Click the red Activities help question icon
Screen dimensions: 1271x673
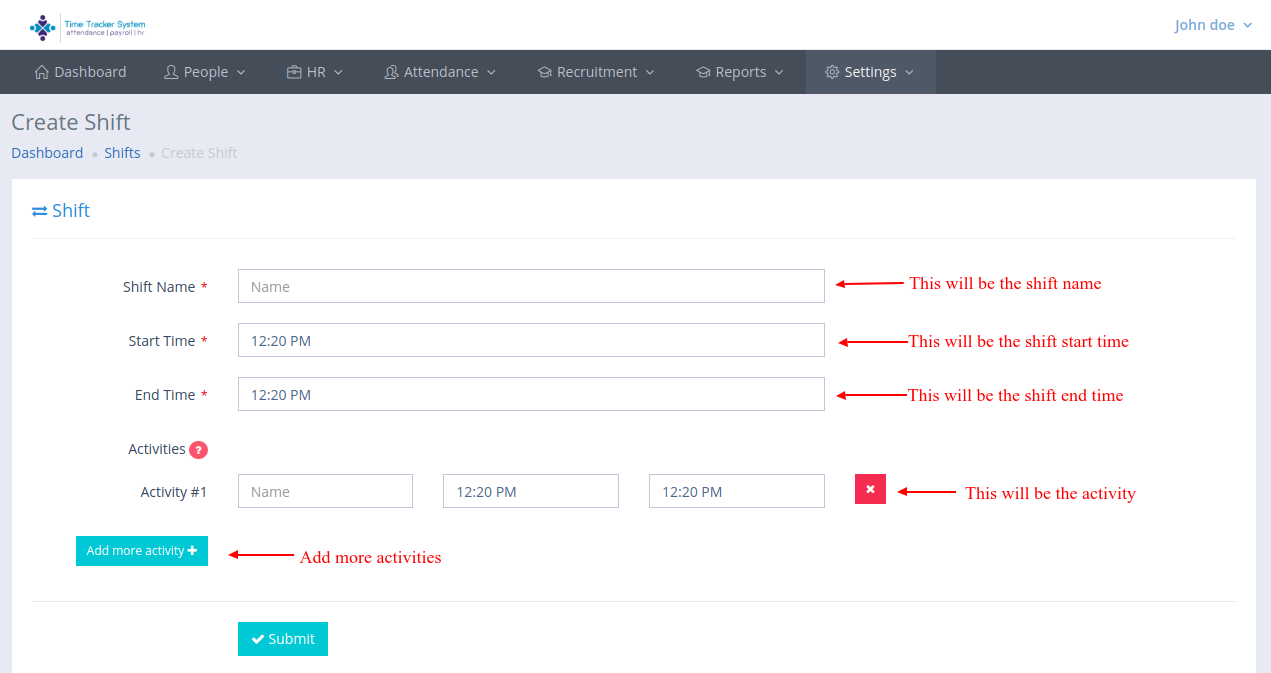pyautogui.click(x=198, y=450)
